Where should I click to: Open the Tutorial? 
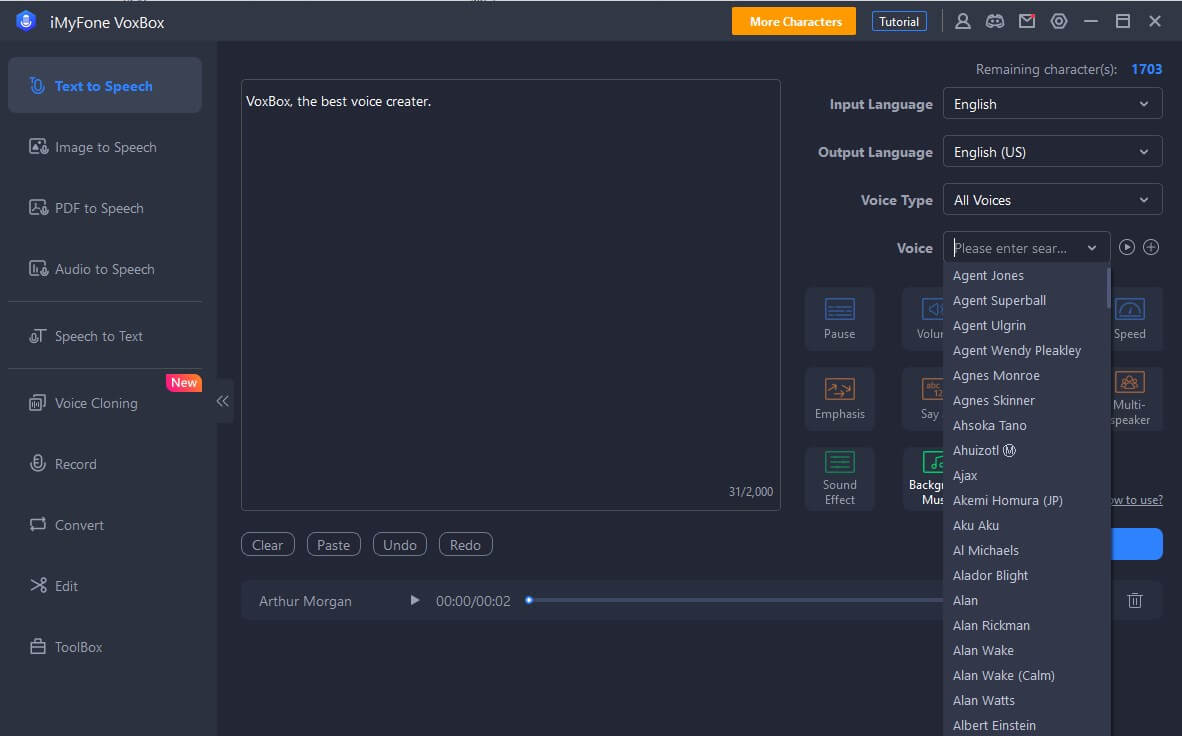pyautogui.click(x=899, y=21)
